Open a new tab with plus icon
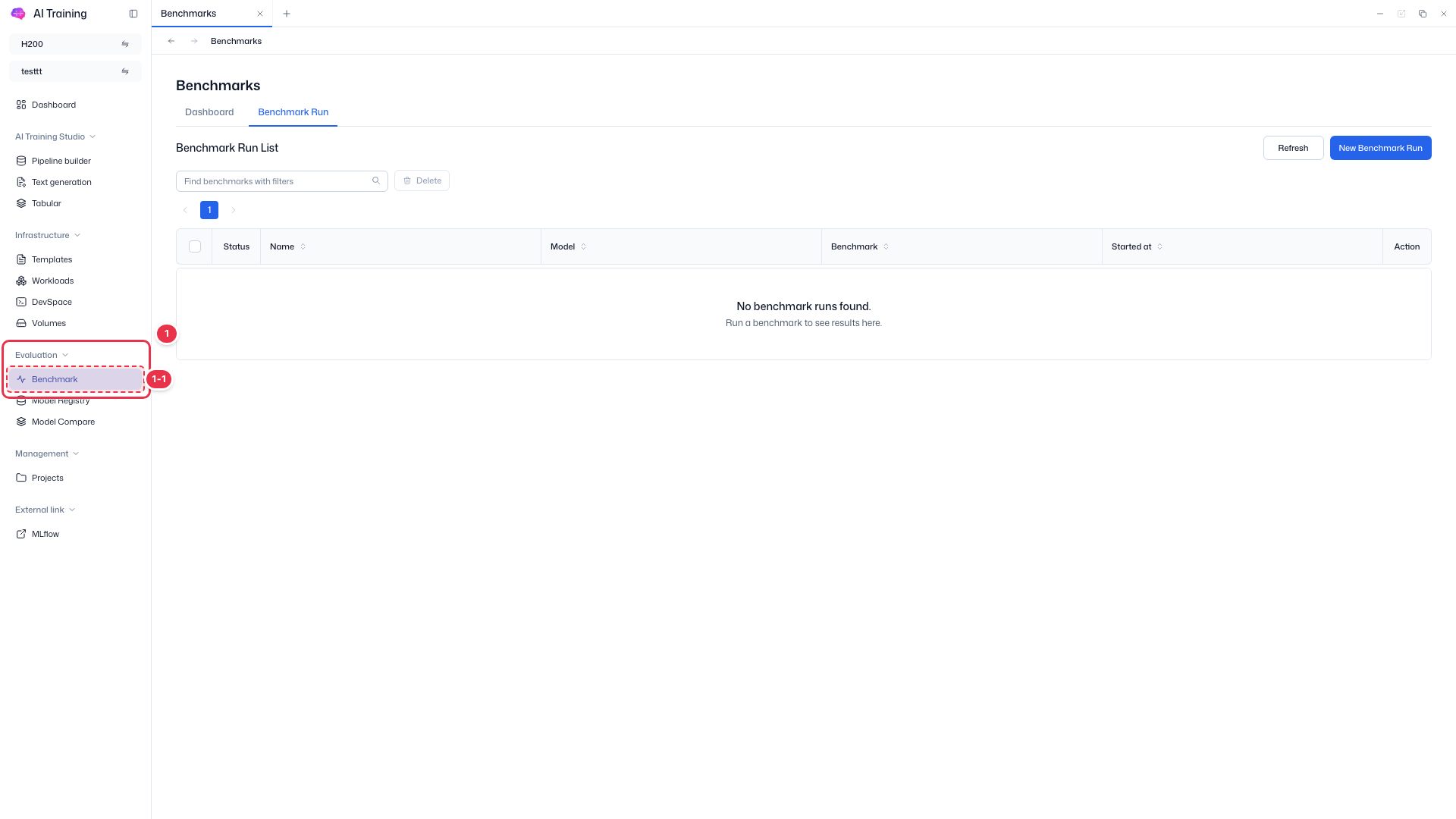 point(287,14)
